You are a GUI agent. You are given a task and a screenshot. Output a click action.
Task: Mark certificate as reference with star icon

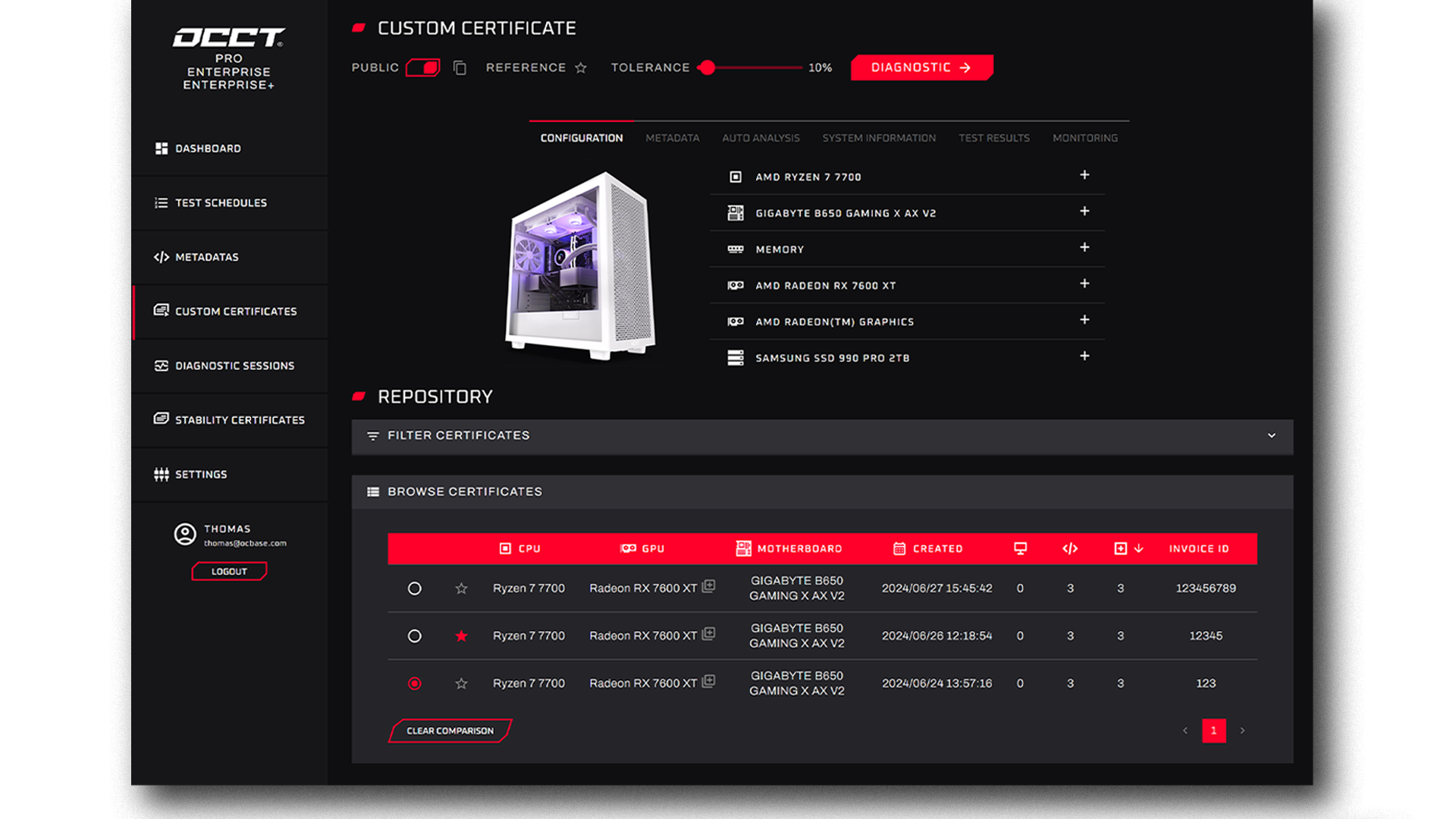[x=581, y=67]
